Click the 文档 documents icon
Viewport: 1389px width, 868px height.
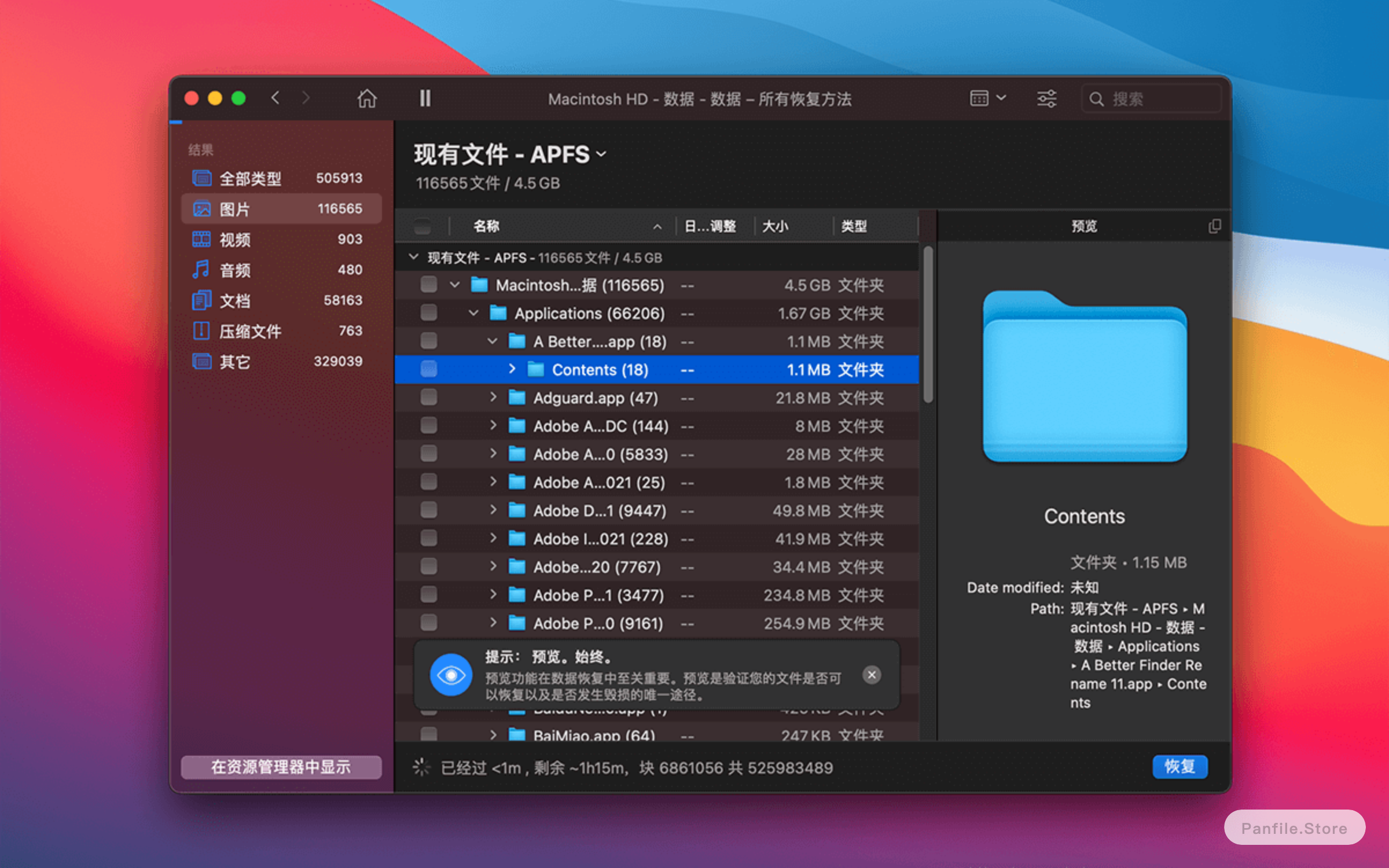pos(201,300)
